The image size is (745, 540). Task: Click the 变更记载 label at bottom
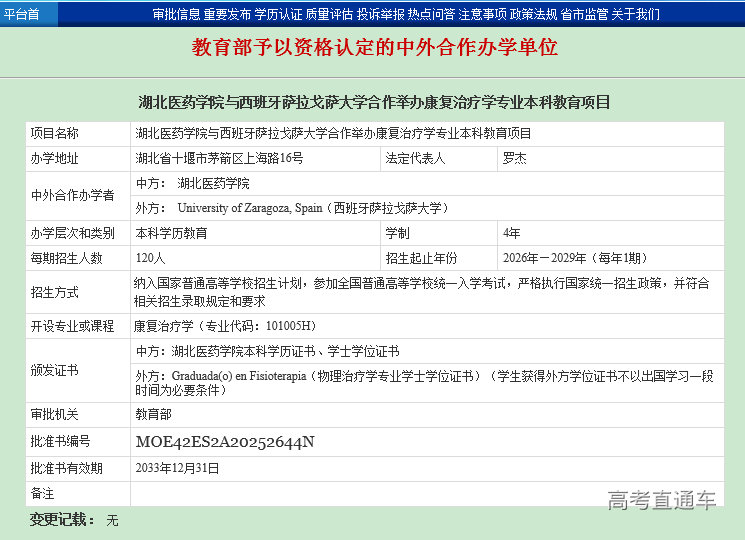point(62,520)
